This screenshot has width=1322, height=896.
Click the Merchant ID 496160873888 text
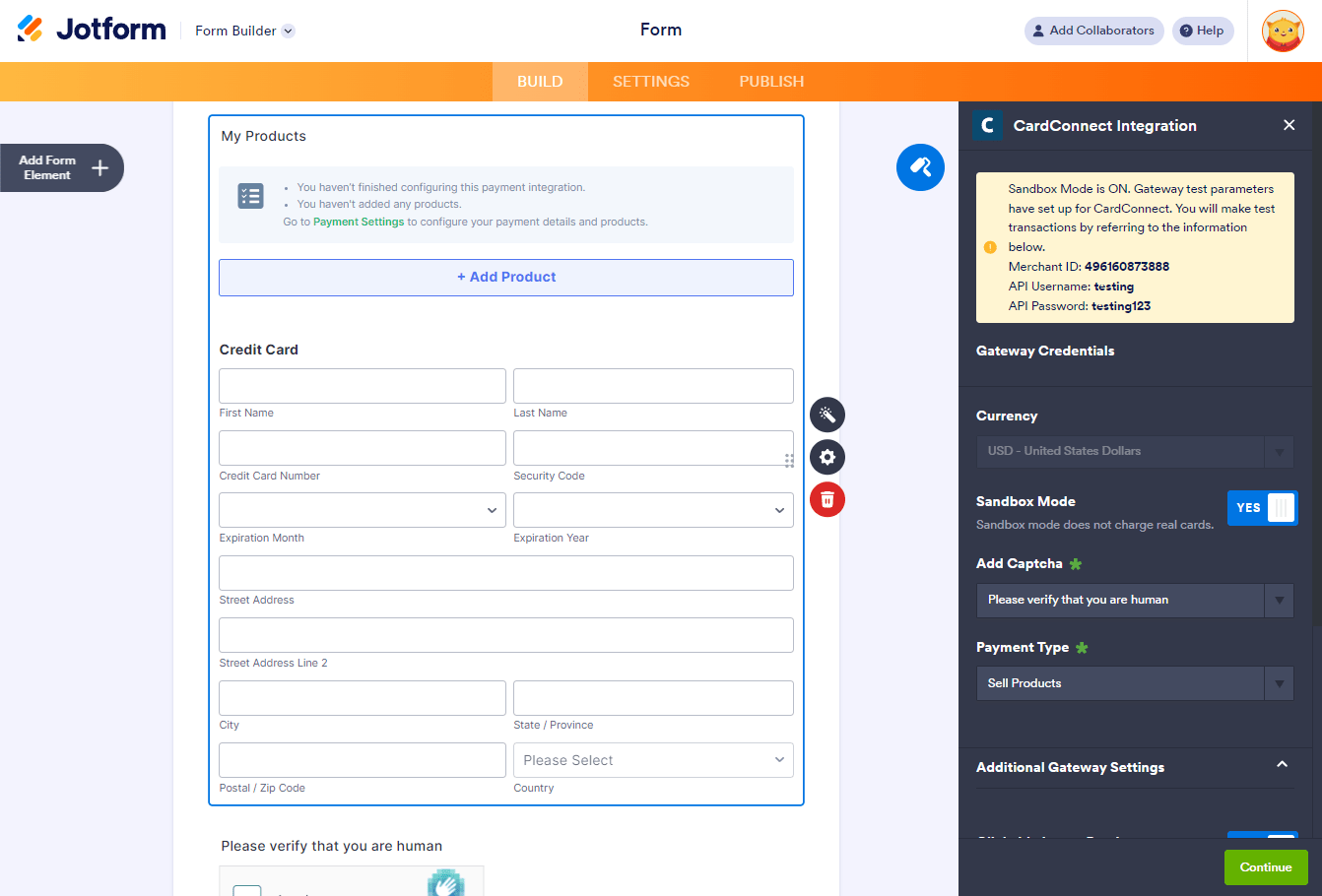pyautogui.click(x=1089, y=267)
